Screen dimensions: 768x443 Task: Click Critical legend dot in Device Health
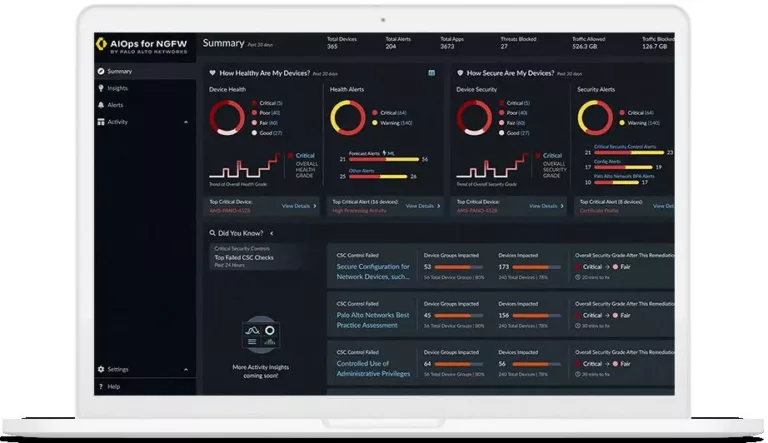(255, 103)
